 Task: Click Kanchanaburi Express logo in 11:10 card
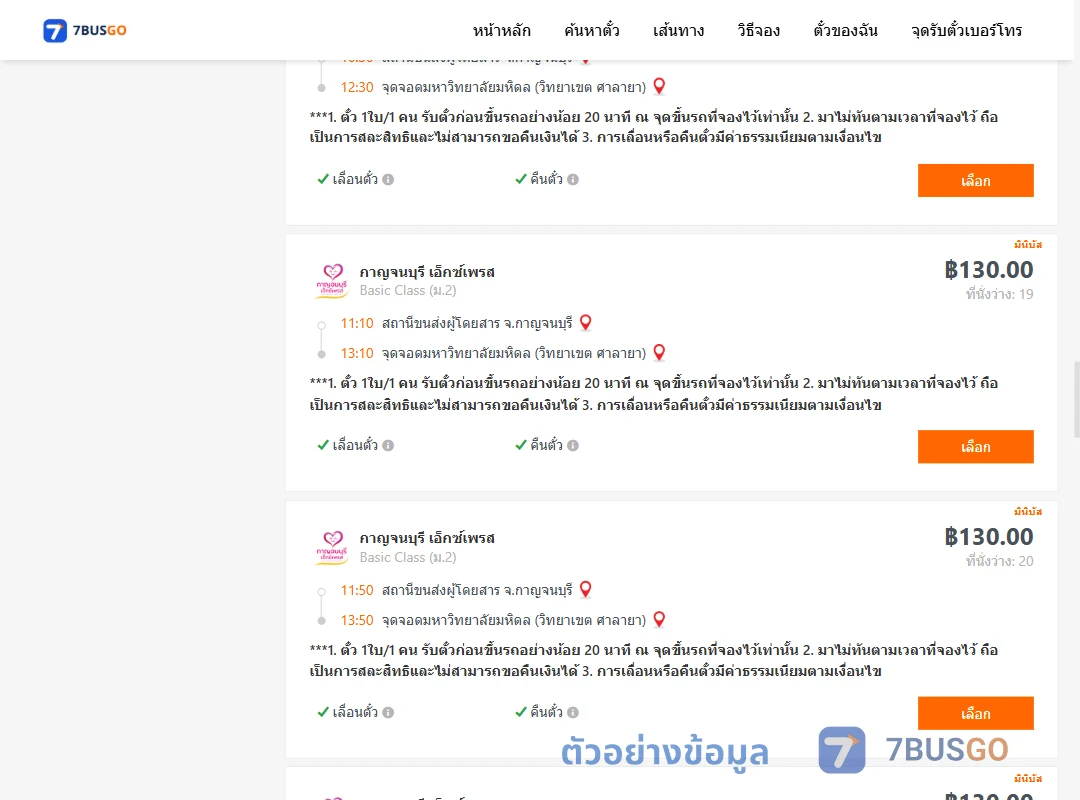(x=332, y=281)
